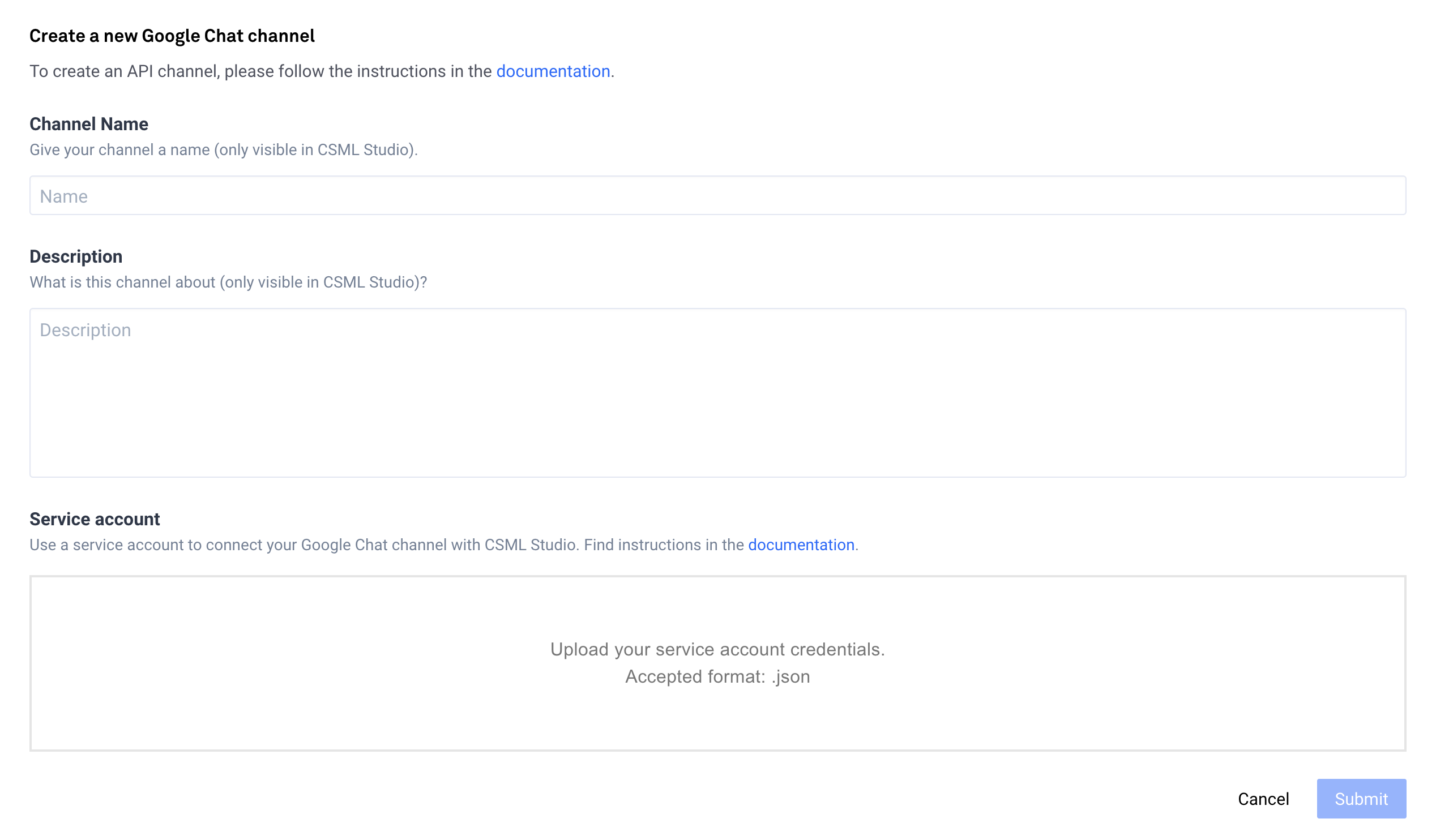Screen dimensions: 1436x840
Task: Click the 'Give your channel a name' helper text
Action: (x=223, y=150)
